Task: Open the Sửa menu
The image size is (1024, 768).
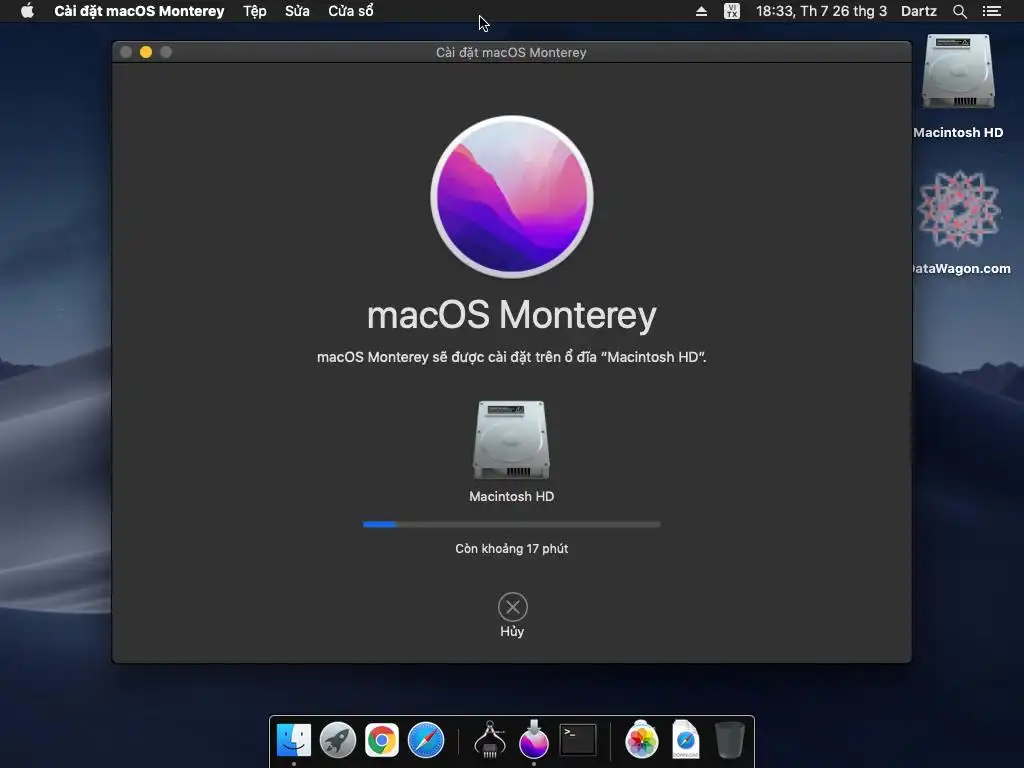Action: click(297, 11)
